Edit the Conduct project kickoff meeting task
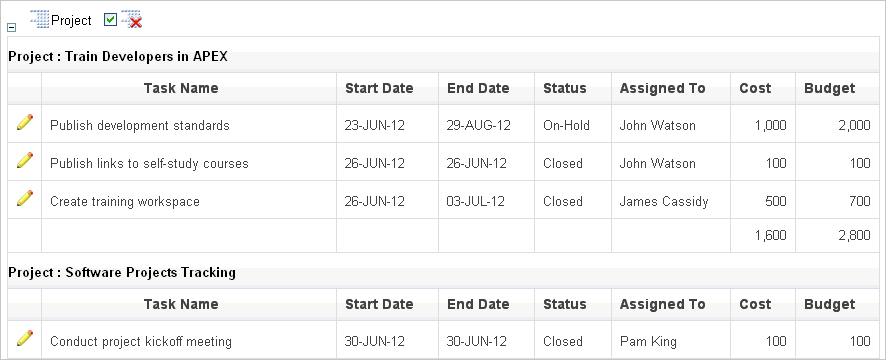Screen dimensions: 886x360 pos(25,338)
